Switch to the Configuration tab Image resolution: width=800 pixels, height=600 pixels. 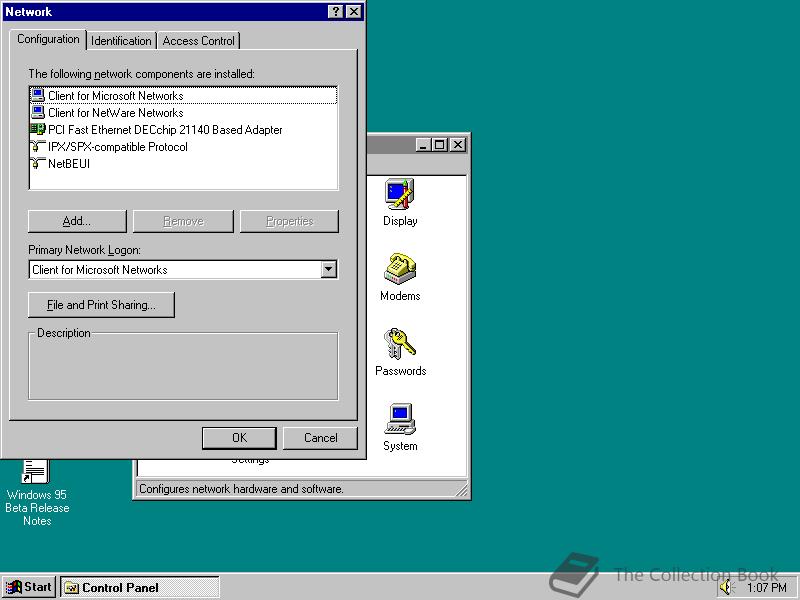pos(48,39)
